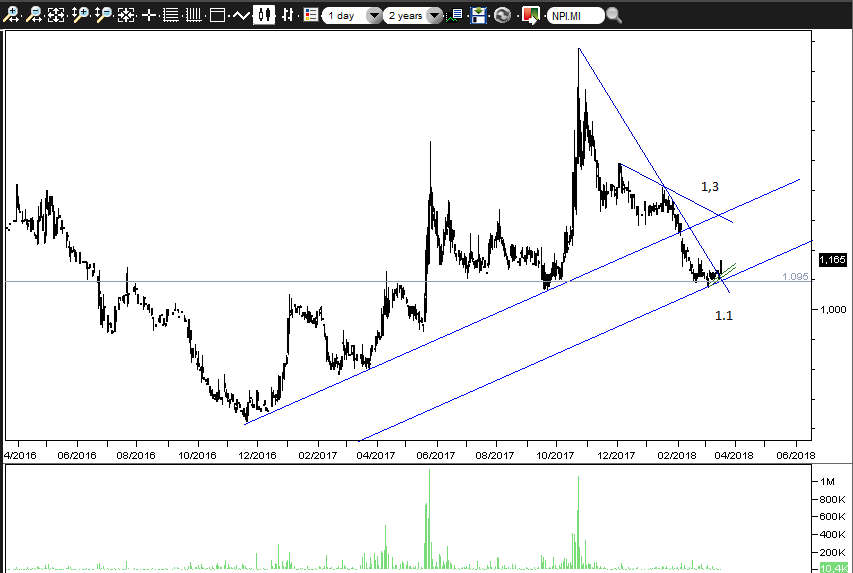This screenshot has width=853, height=573.
Task: Click the 1M volume axis label
Action: coord(827,481)
